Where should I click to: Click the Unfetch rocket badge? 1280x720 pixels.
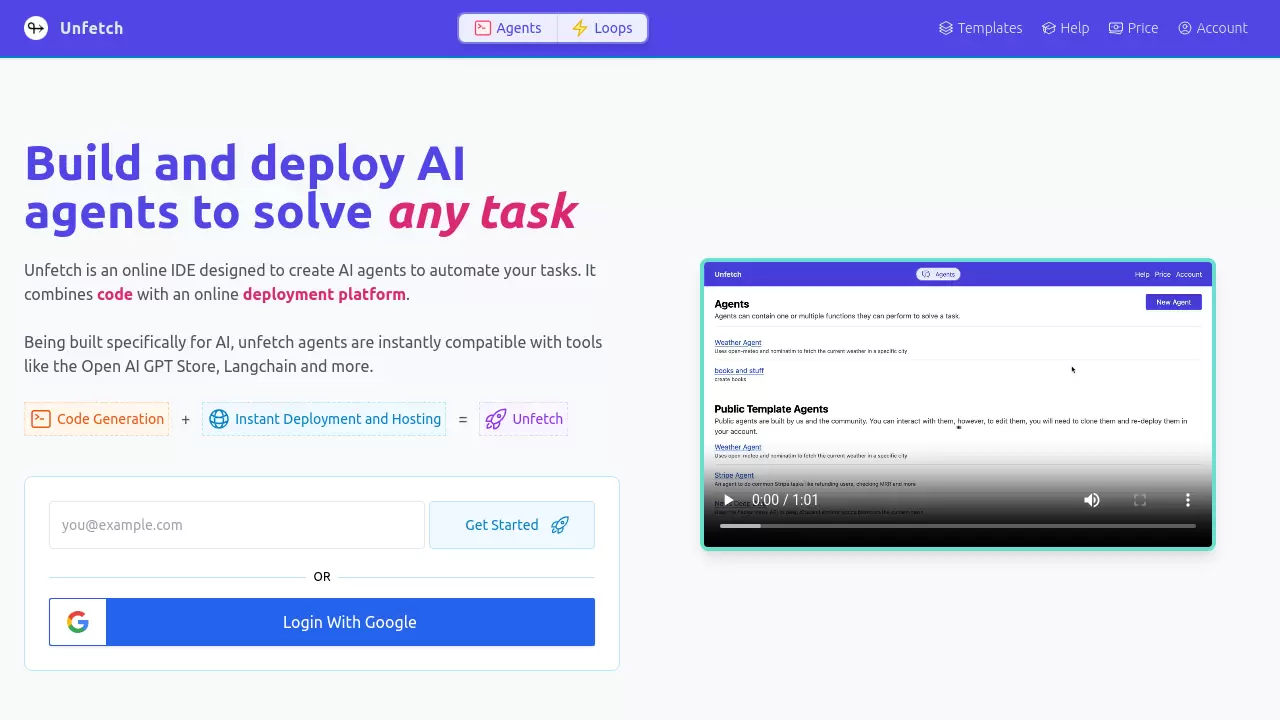click(524, 419)
